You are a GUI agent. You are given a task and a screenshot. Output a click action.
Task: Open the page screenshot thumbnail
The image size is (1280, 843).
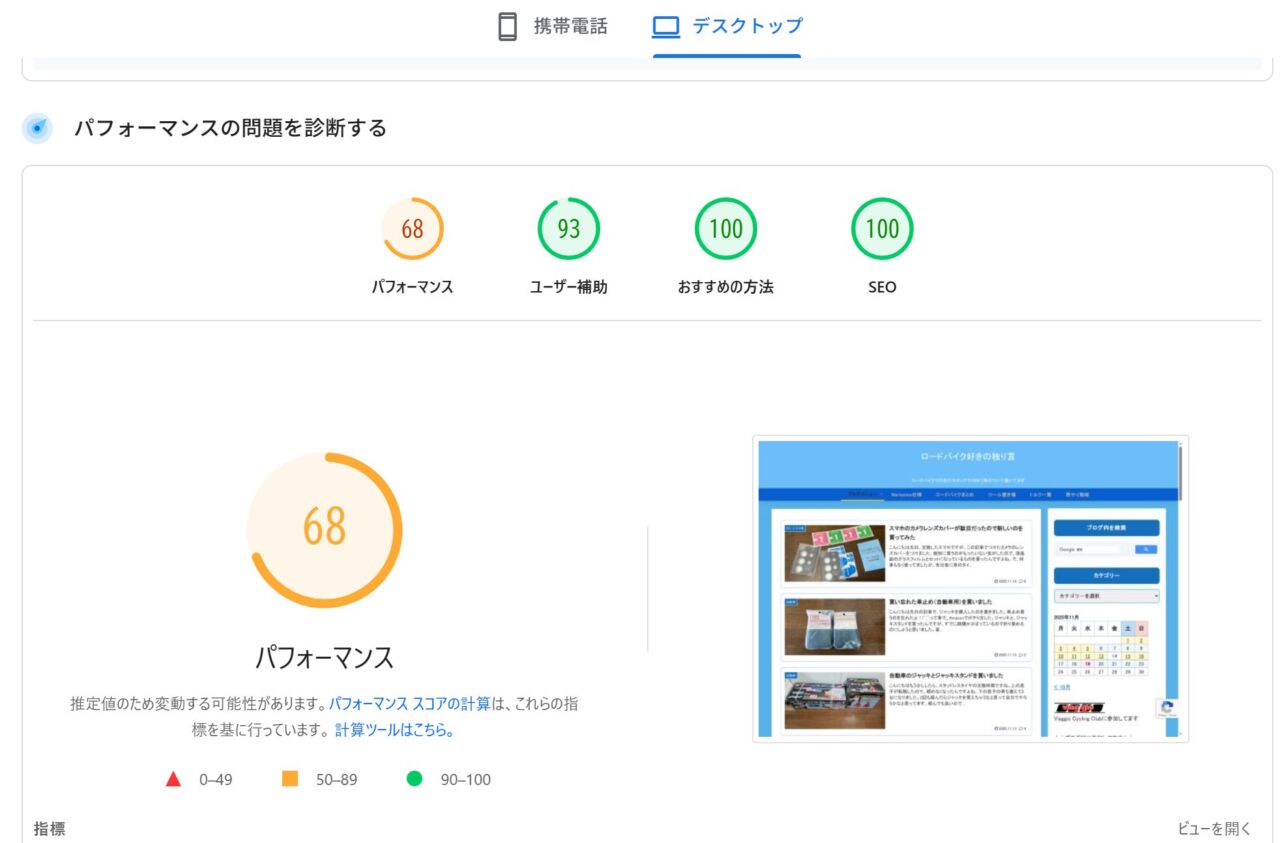pos(970,589)
